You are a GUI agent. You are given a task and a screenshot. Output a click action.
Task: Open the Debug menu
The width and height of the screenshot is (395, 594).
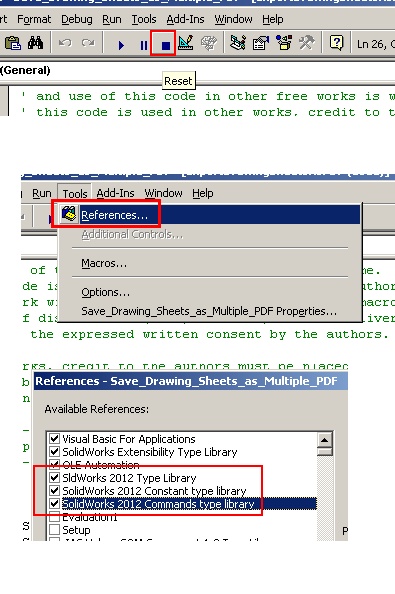tap(77, 19)
